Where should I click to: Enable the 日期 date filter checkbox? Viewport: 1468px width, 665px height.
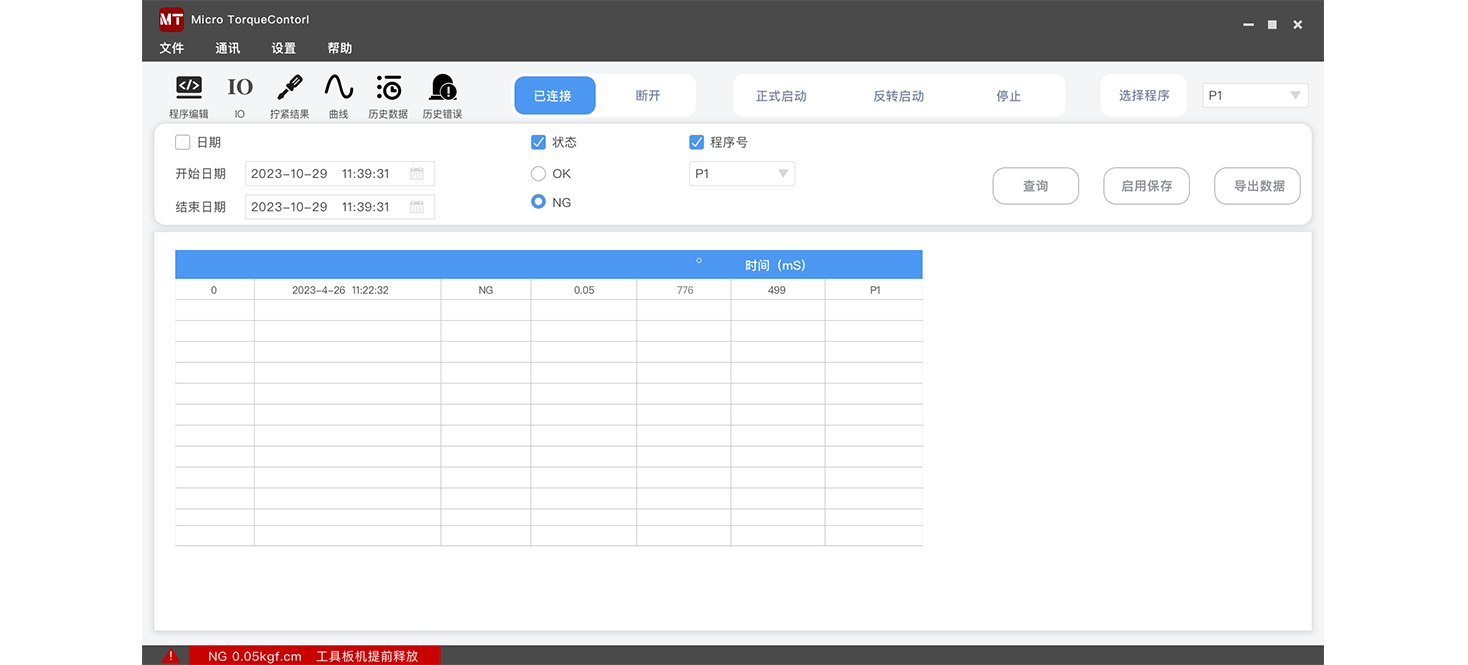(x=183, y=142)
